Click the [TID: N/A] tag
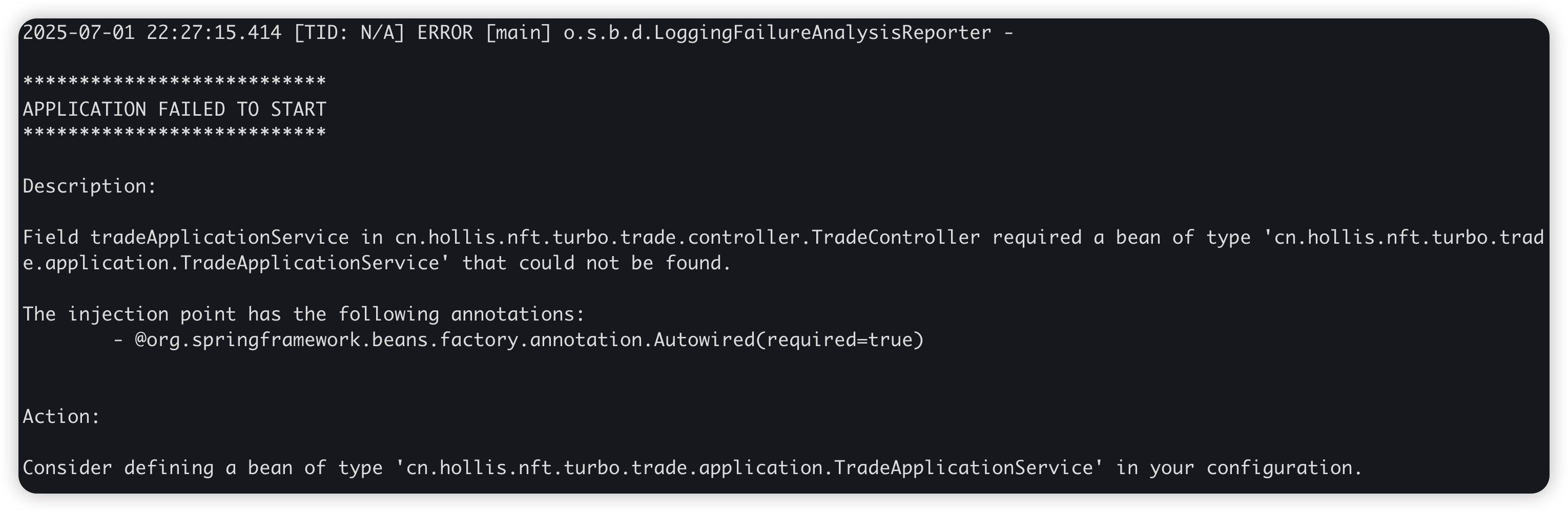 coord(349,33)
